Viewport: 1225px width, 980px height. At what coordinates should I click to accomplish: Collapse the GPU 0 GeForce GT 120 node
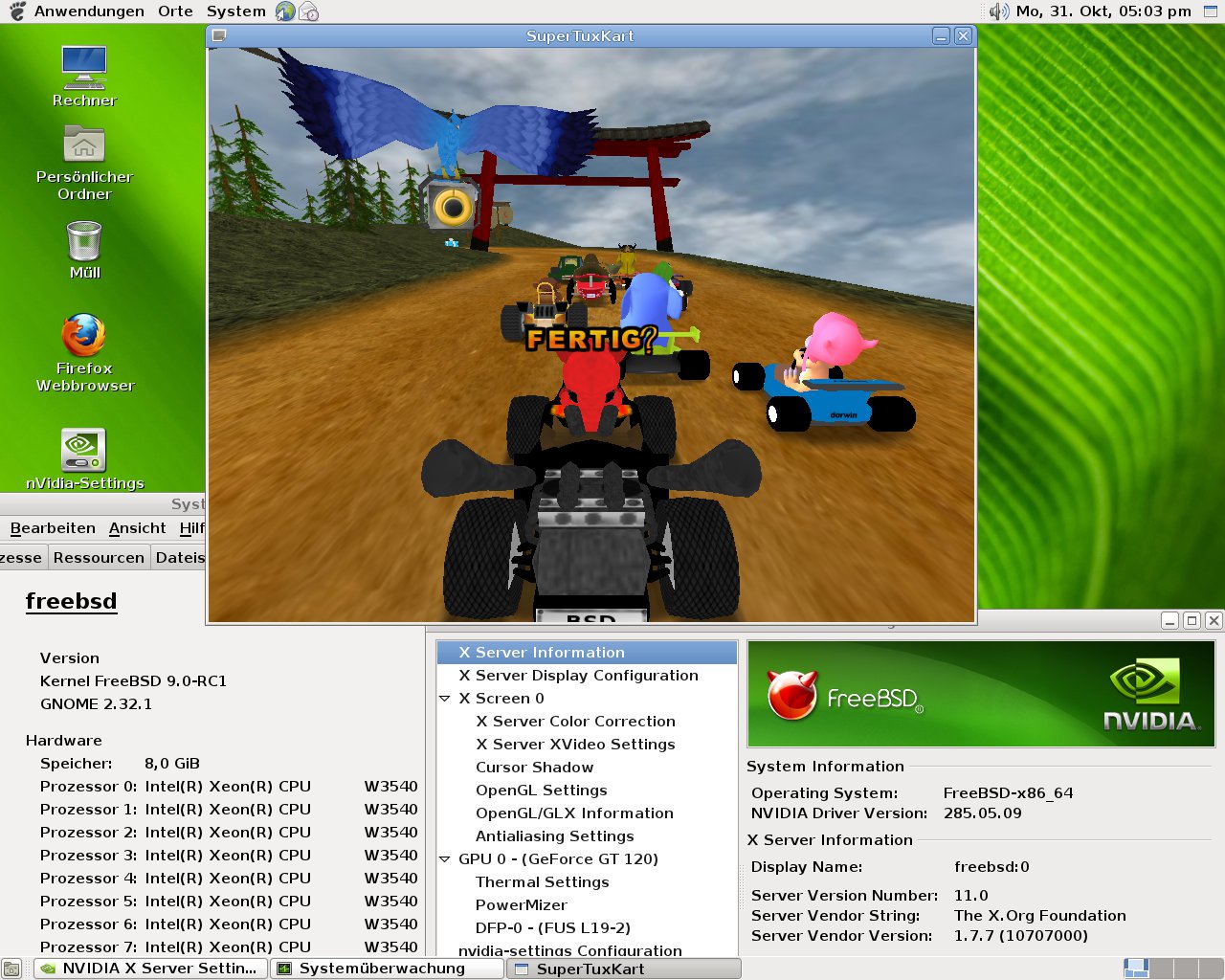445,859
